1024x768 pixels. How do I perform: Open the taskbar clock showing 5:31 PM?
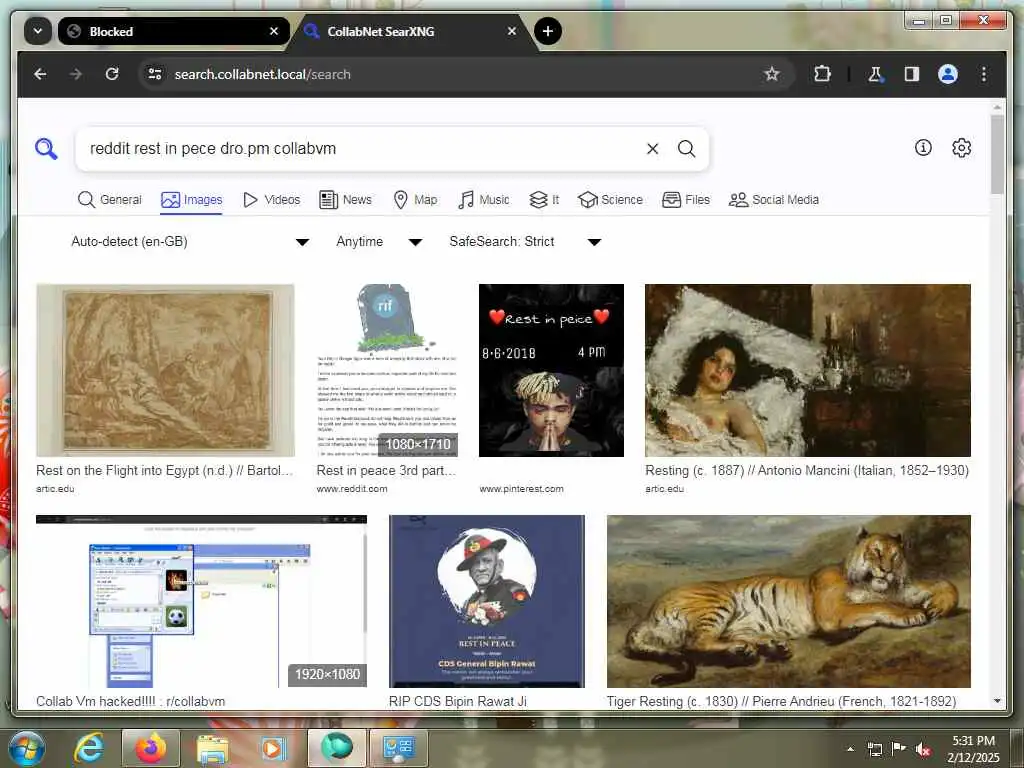(x=973, y=749)
